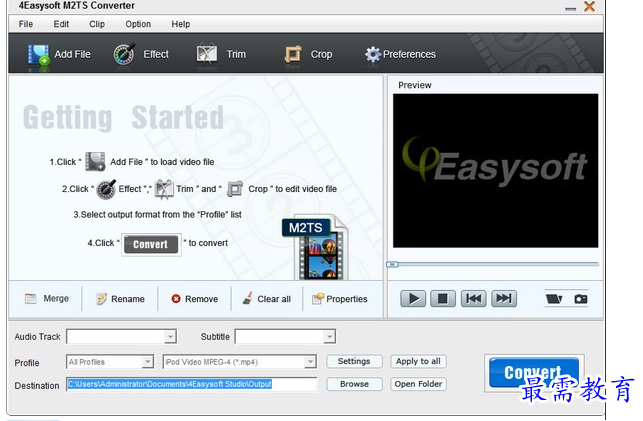Close the M2TS Converter window
This screenshot has height=421, width=643.
coord(590,7)
